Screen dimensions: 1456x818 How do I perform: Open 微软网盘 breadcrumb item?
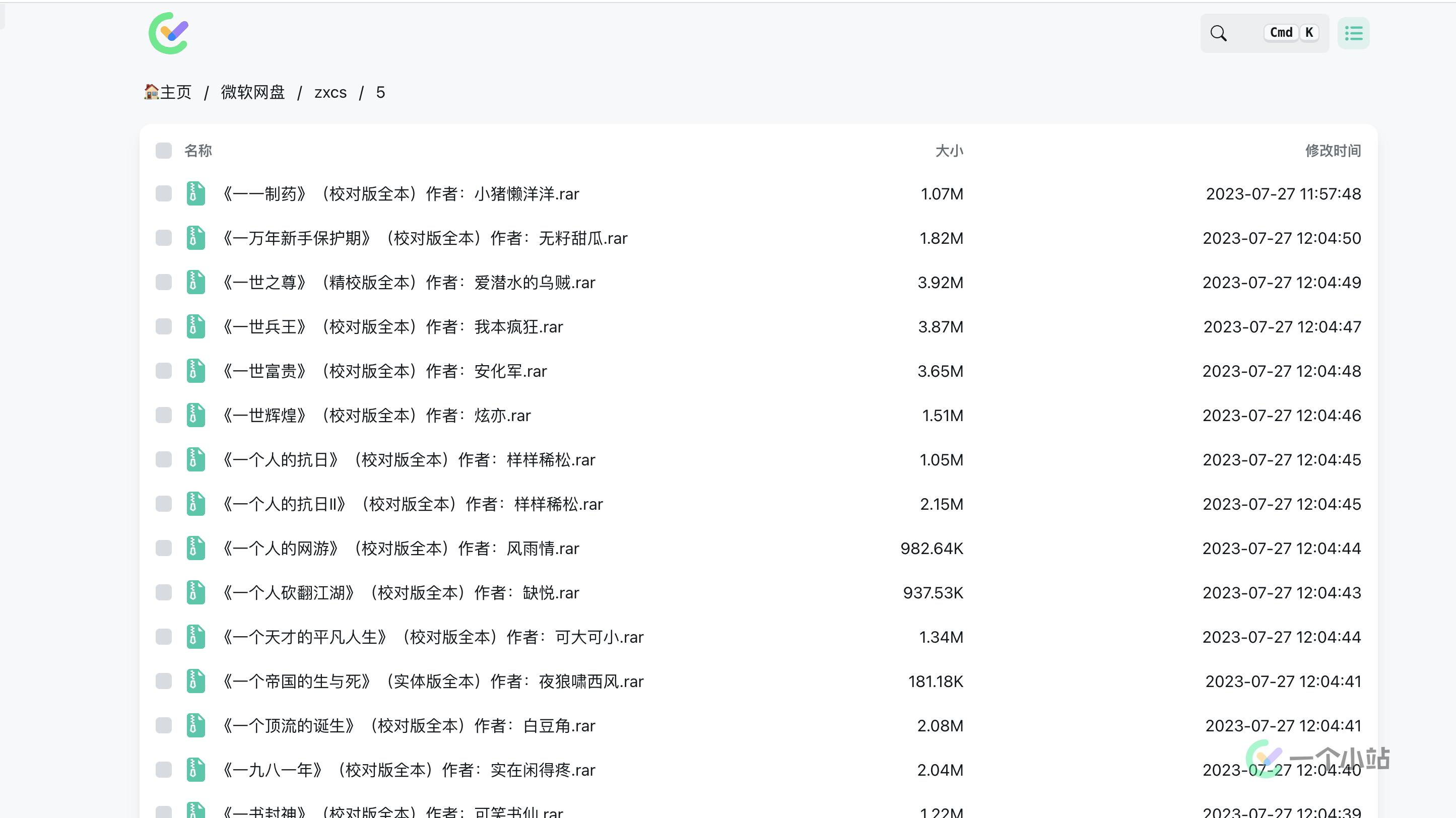click(x=252, y=92)
